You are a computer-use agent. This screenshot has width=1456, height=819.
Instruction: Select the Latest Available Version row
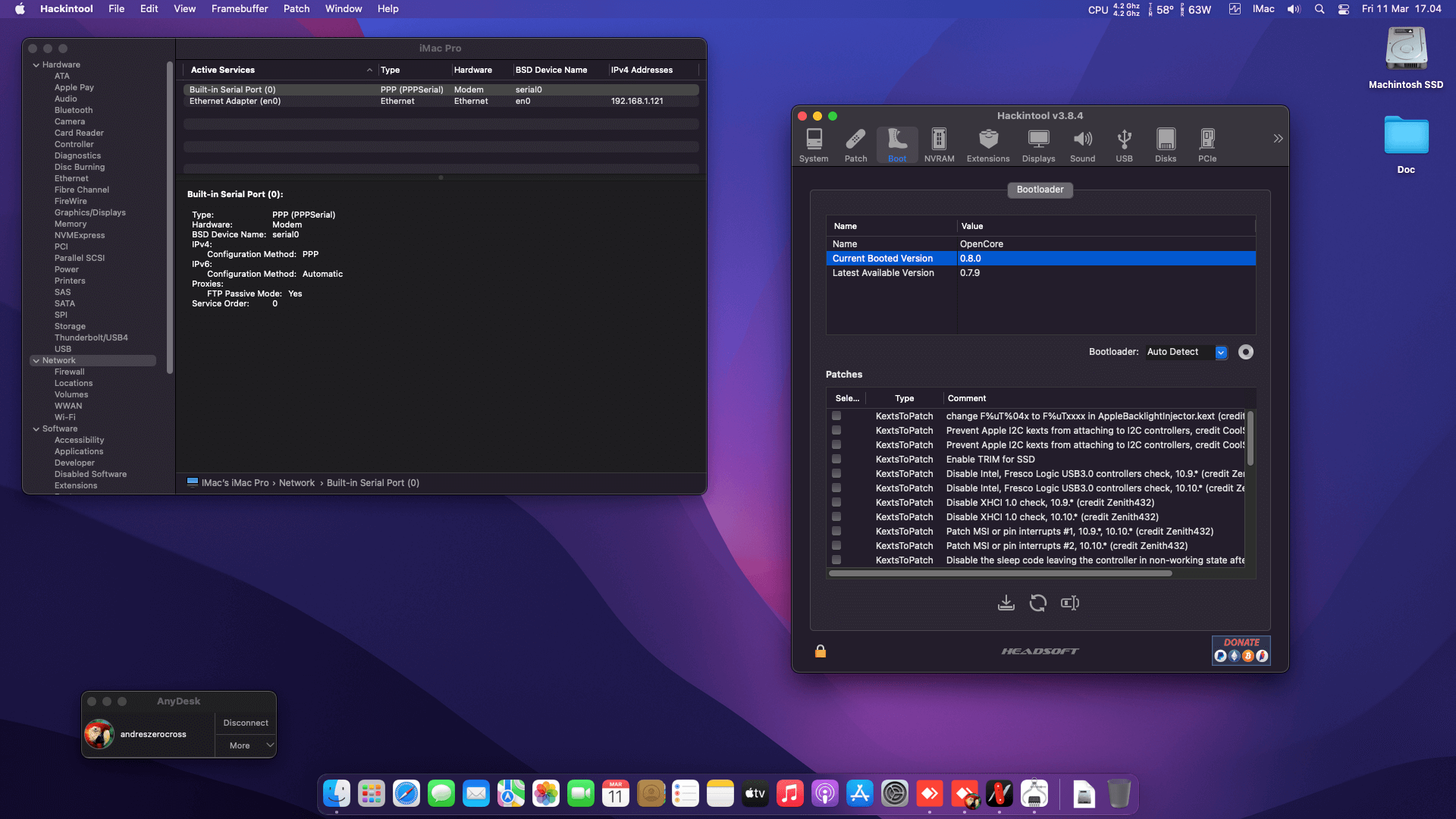pyautogui.click(x=1040, y=273)
